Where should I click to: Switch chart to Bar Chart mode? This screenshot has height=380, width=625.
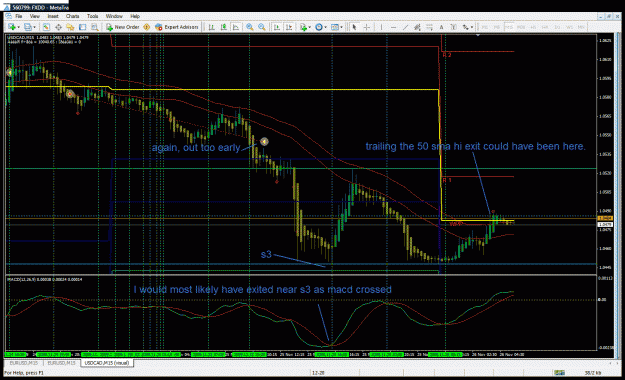(x=212, y=27)
